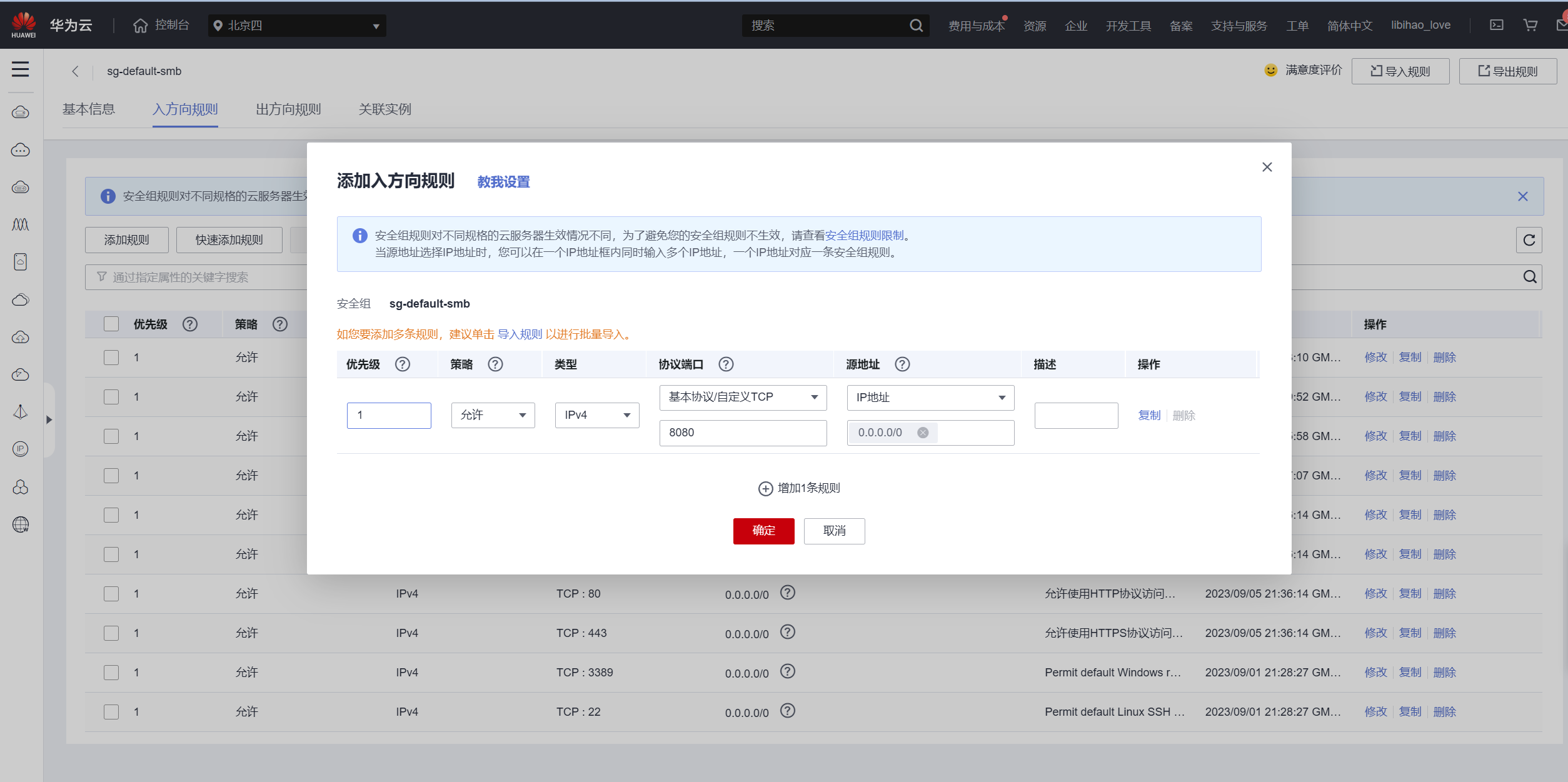Click the 增加1条规则 add rule row
The width and height of the screenshot is (1568, 782).
(x=799, y=488)
